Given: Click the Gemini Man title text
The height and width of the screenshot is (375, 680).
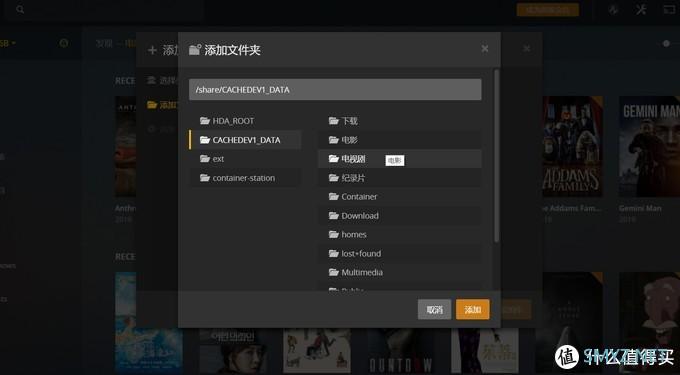Looking at the screenshot, I should pyautogui.click(x=640, y=208).
